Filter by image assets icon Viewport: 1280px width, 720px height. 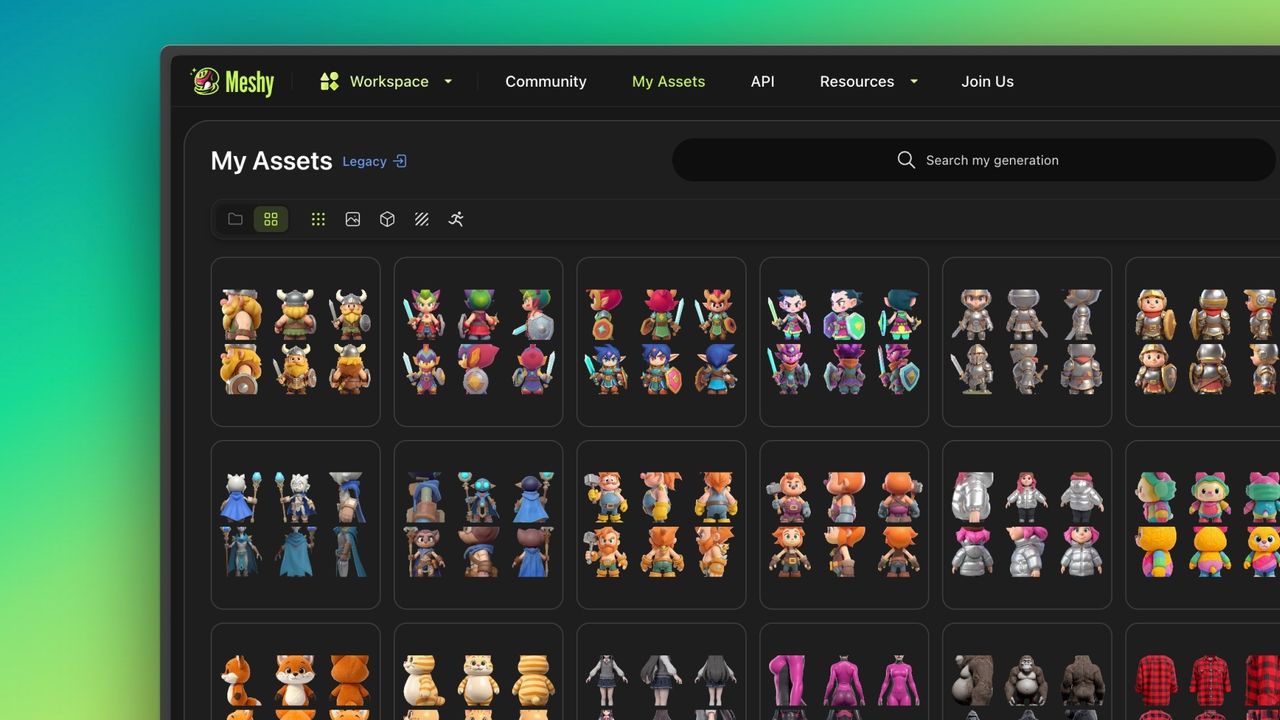pos(353,219)
